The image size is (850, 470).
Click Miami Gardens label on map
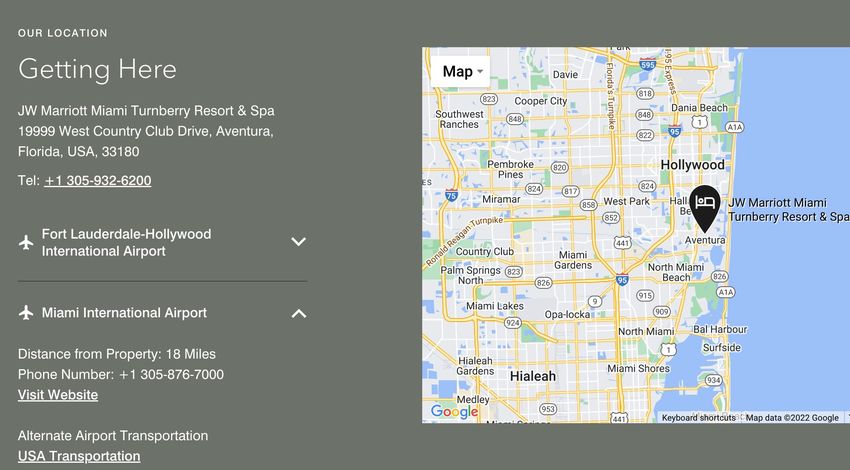click(x=573, y=260)
